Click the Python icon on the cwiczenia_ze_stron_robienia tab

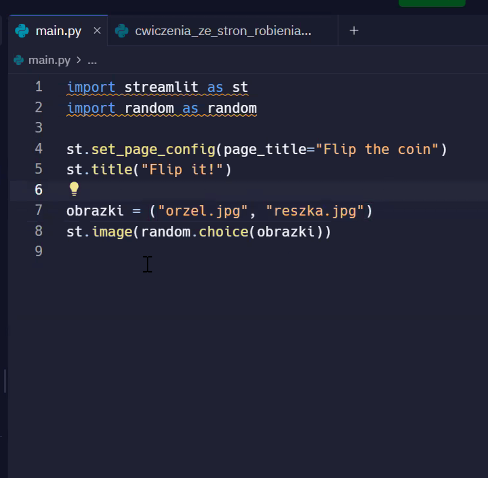pyautogui.click(x=122, y=31)
